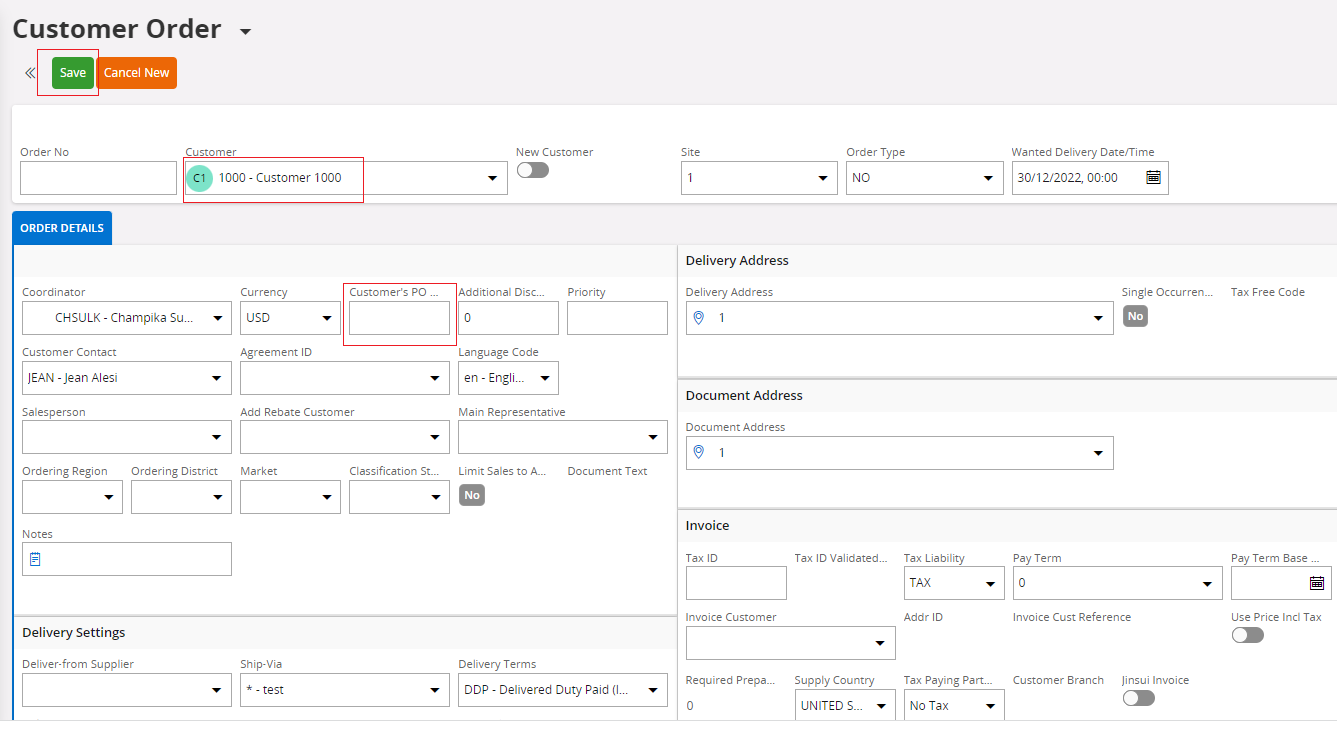The width and height of the screenshot is (1337, 730).
Task: Click the Document Address location pin icon
Action: 699,453
